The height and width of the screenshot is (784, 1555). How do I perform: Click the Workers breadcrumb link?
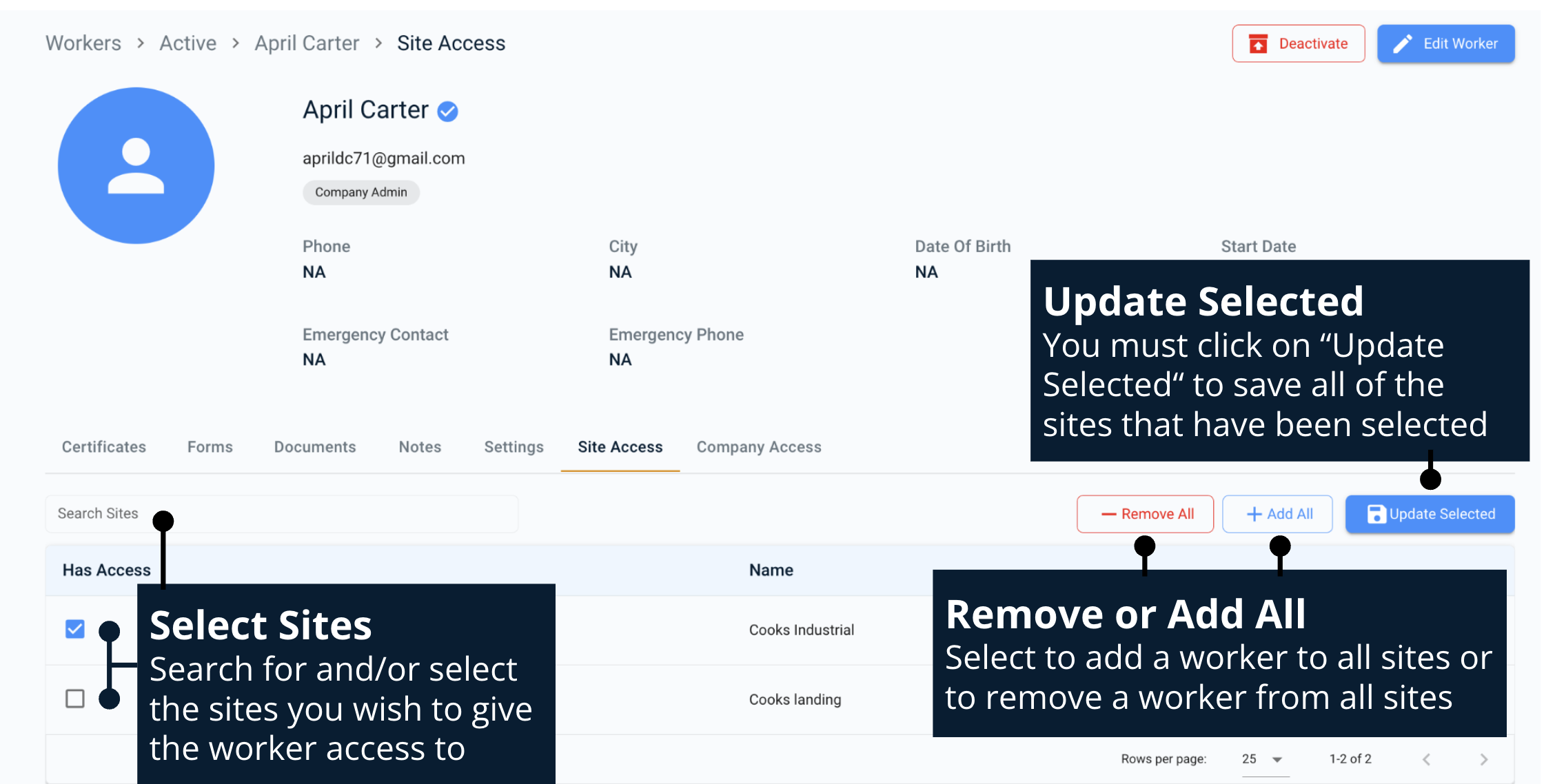(82, 43)
